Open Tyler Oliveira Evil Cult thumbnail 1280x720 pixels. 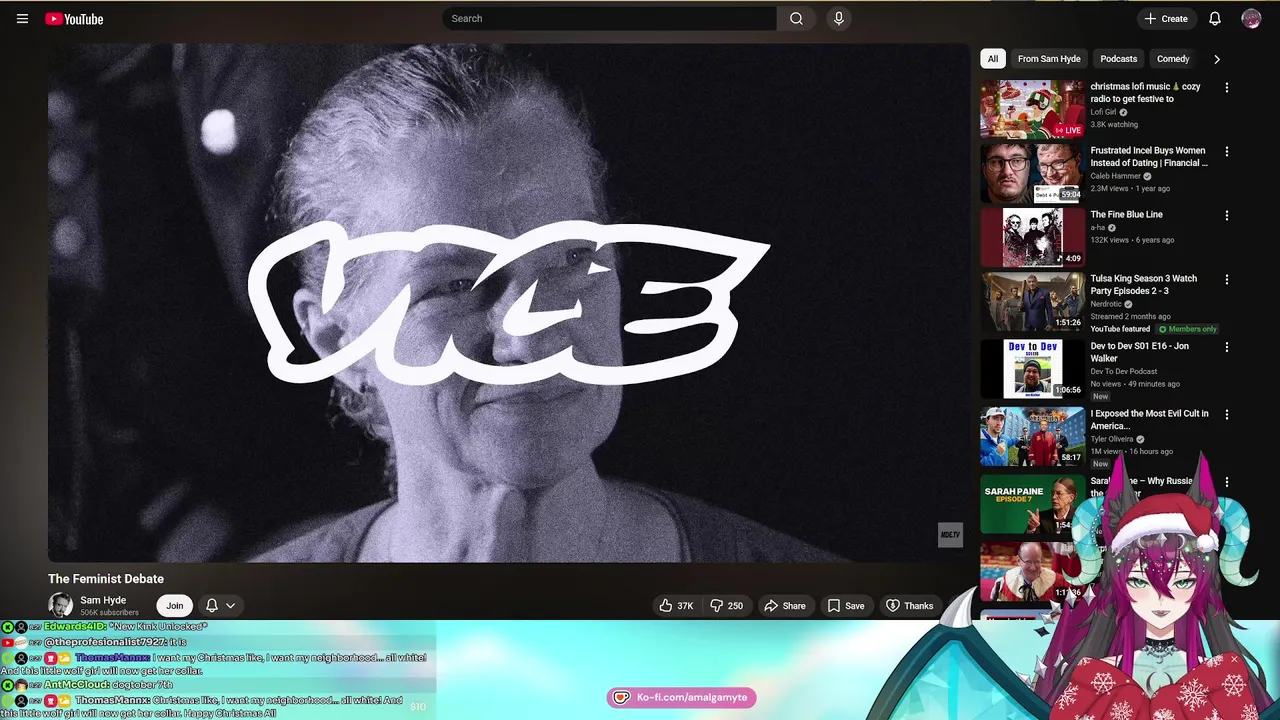[x=1032, y=436]
